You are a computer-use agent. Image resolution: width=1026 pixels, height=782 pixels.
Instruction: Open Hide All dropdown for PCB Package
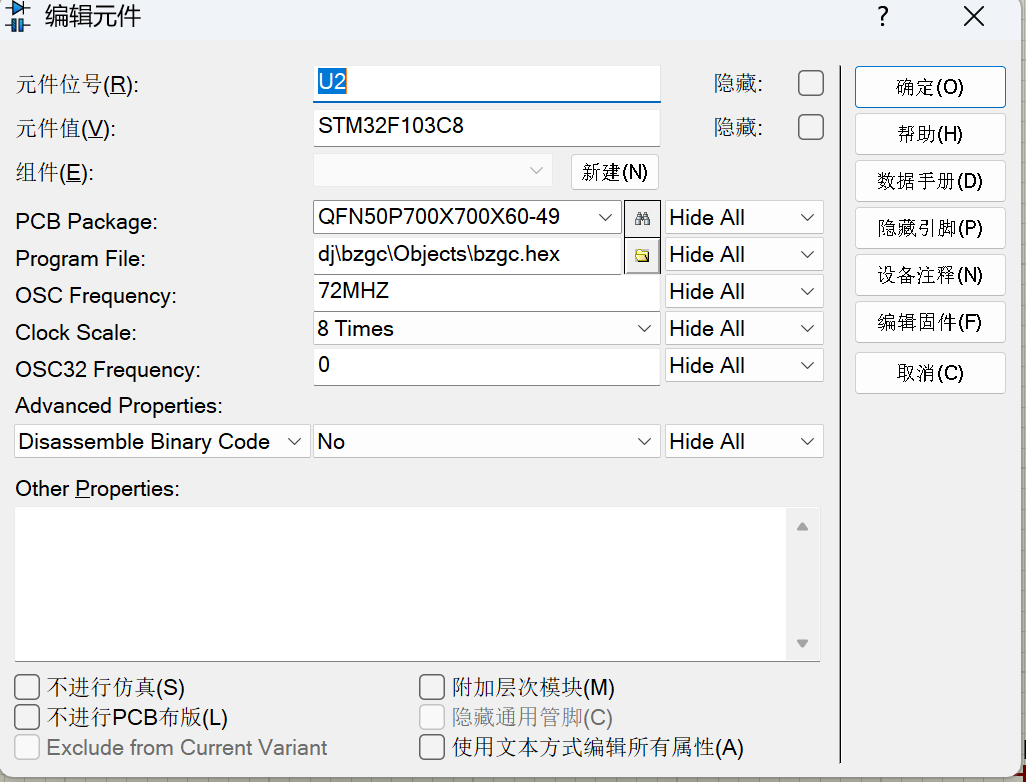[x=744, y=217]
